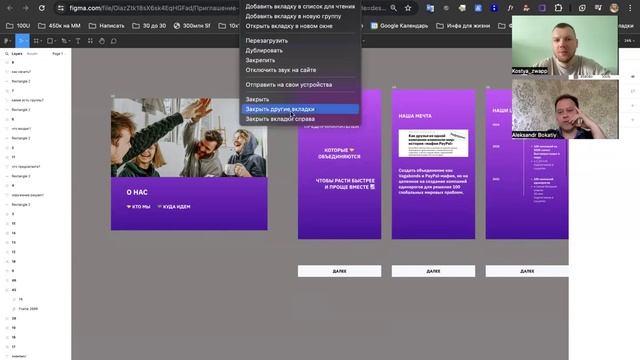Select the Comment tool

click(x=114, y=41)
